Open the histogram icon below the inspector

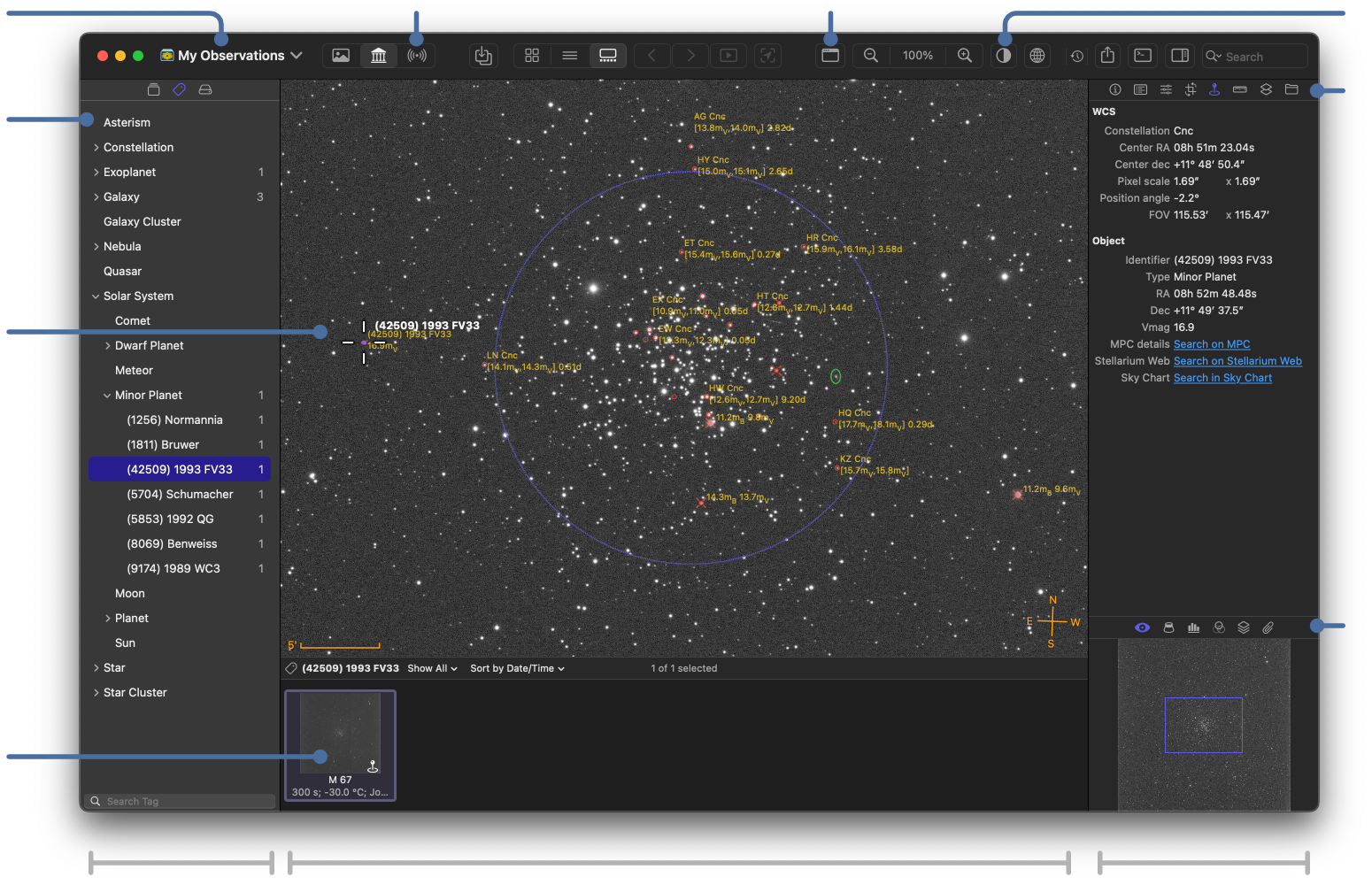coord(1193,627)
